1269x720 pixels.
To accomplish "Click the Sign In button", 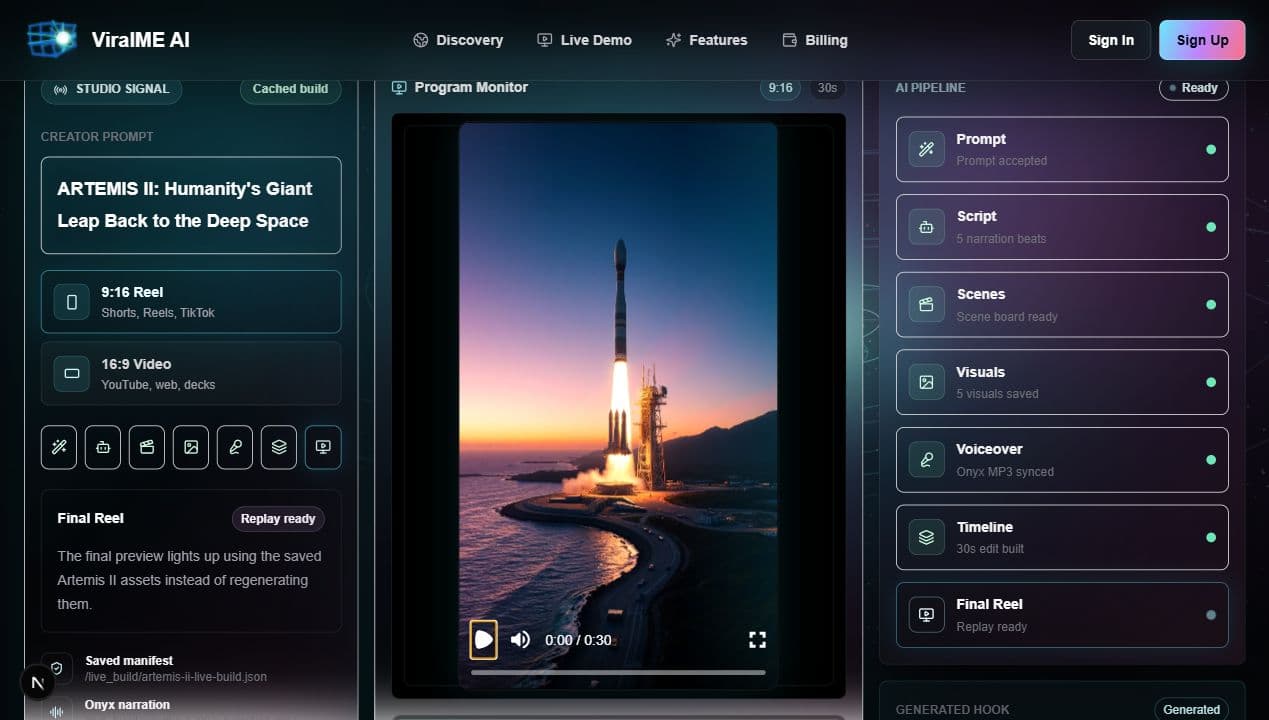I will point(1111,40).
